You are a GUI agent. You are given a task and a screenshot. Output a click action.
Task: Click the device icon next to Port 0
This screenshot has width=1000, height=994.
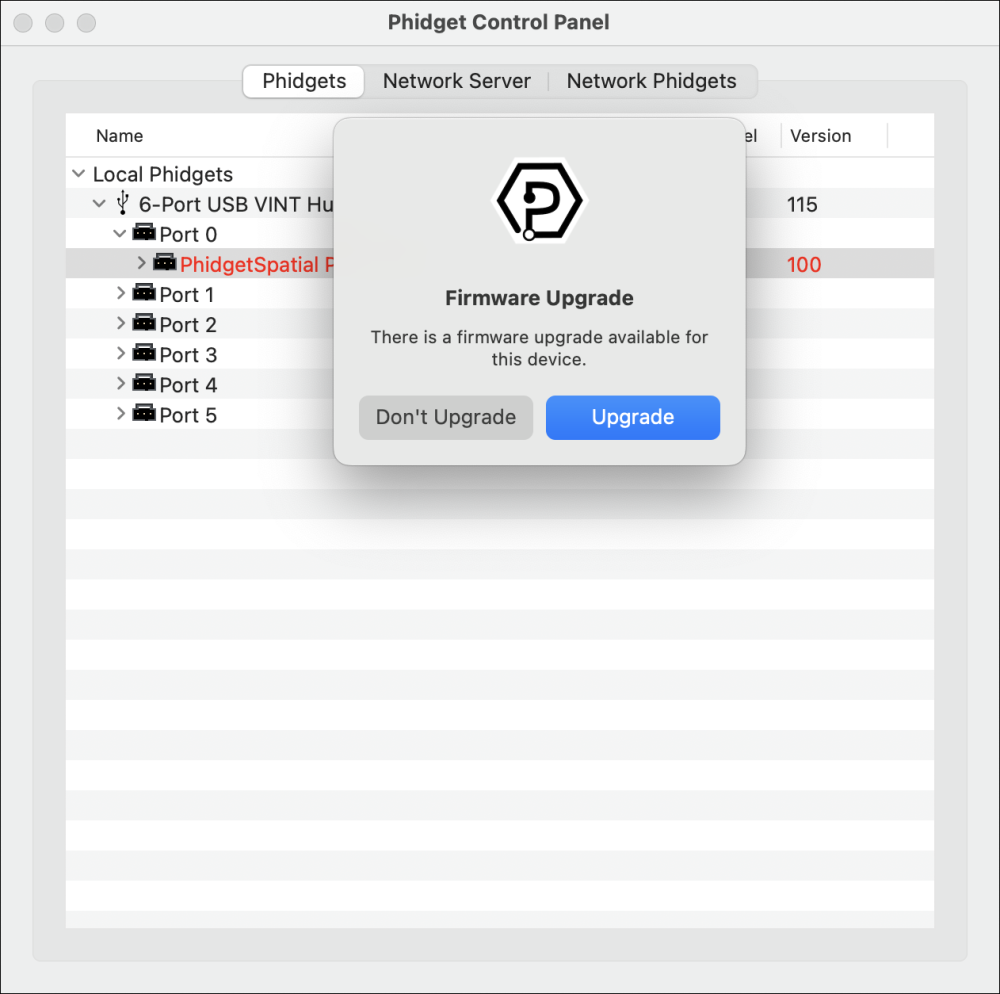[x=145, y=233]
